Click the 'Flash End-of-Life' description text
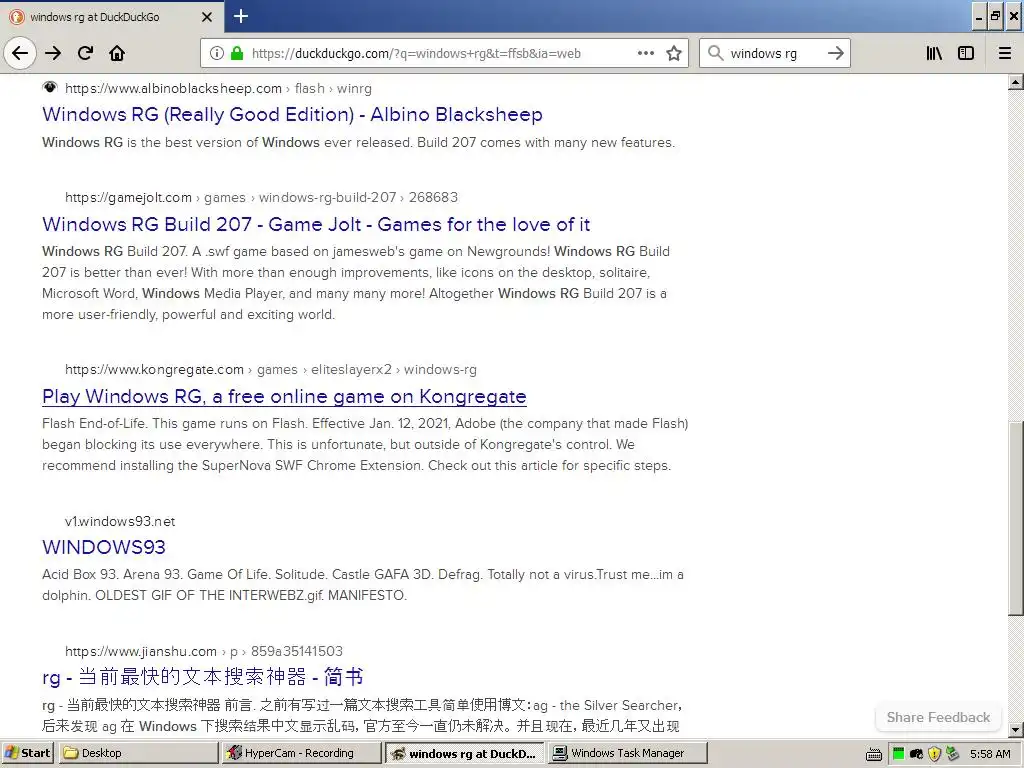The width and height of the screenshot is (1024, 768). coord(365,444)
